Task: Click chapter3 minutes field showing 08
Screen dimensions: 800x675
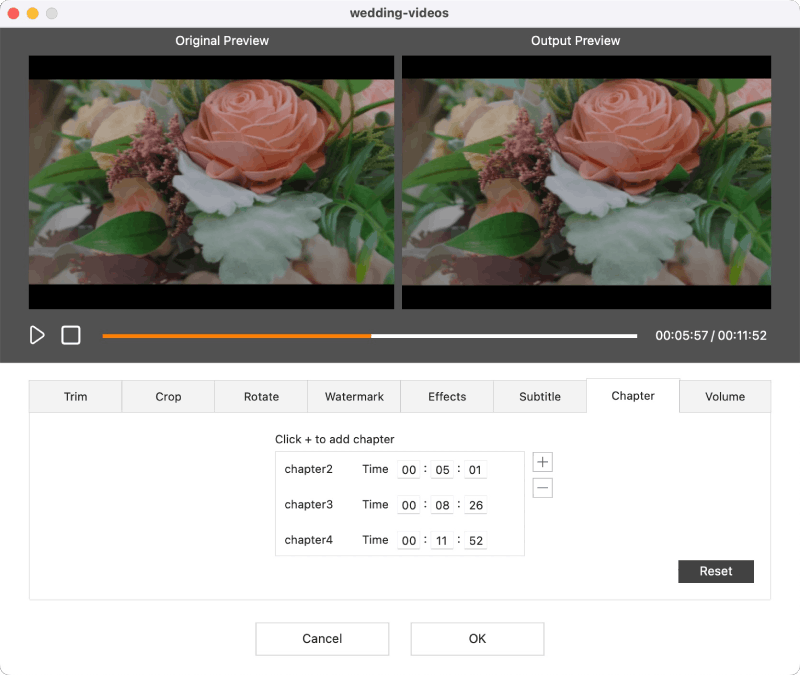Action: [442, 505]
